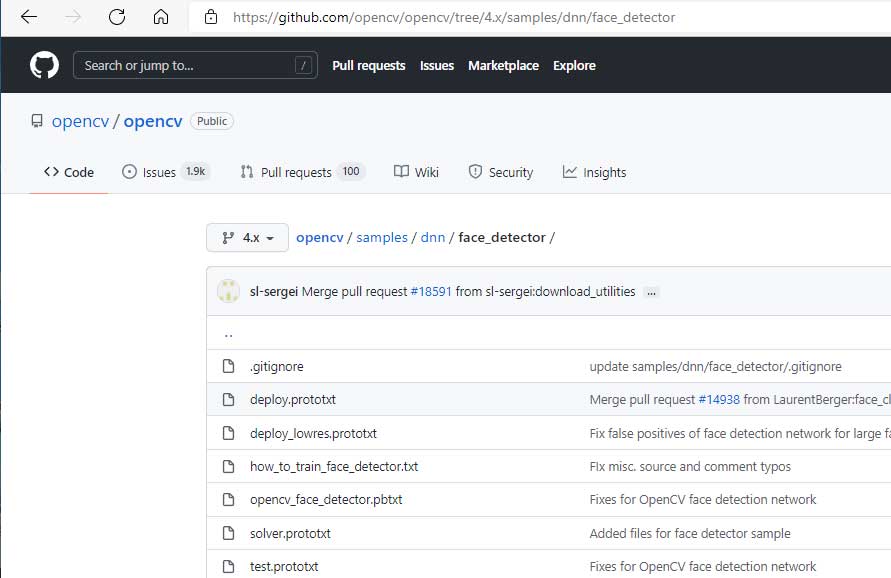Go up to parent directory via '..'
891x578 pixels.
pos(229,334)
